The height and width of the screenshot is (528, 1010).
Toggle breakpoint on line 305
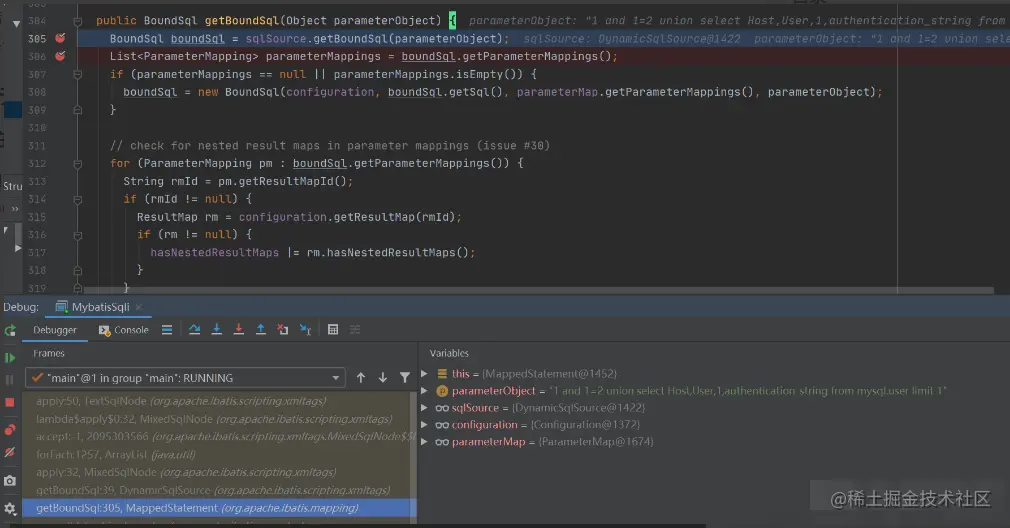(60, 39)
